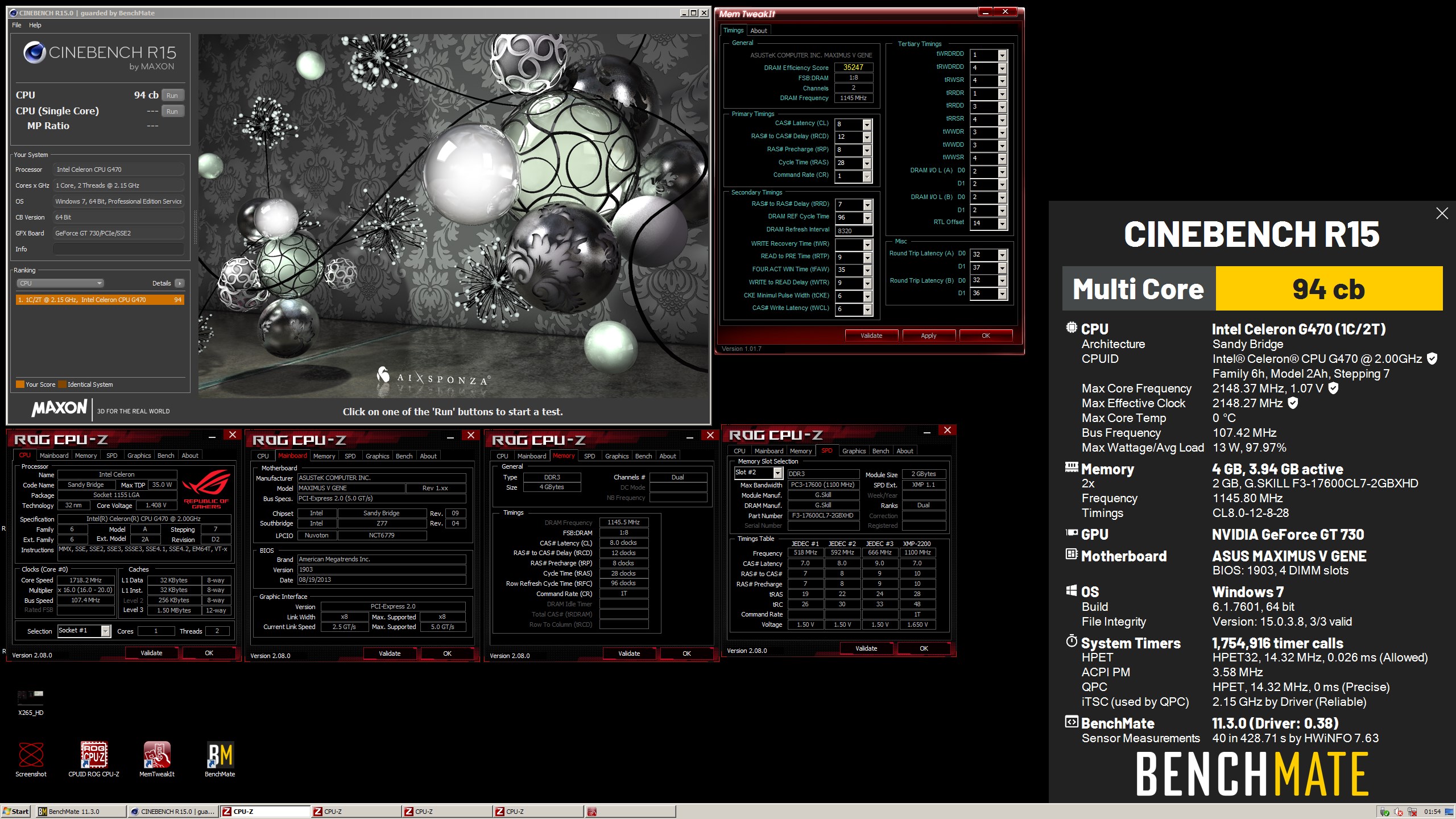
Task: Click the disconnected network tray icon
Action: click(x=1412, y=812)
